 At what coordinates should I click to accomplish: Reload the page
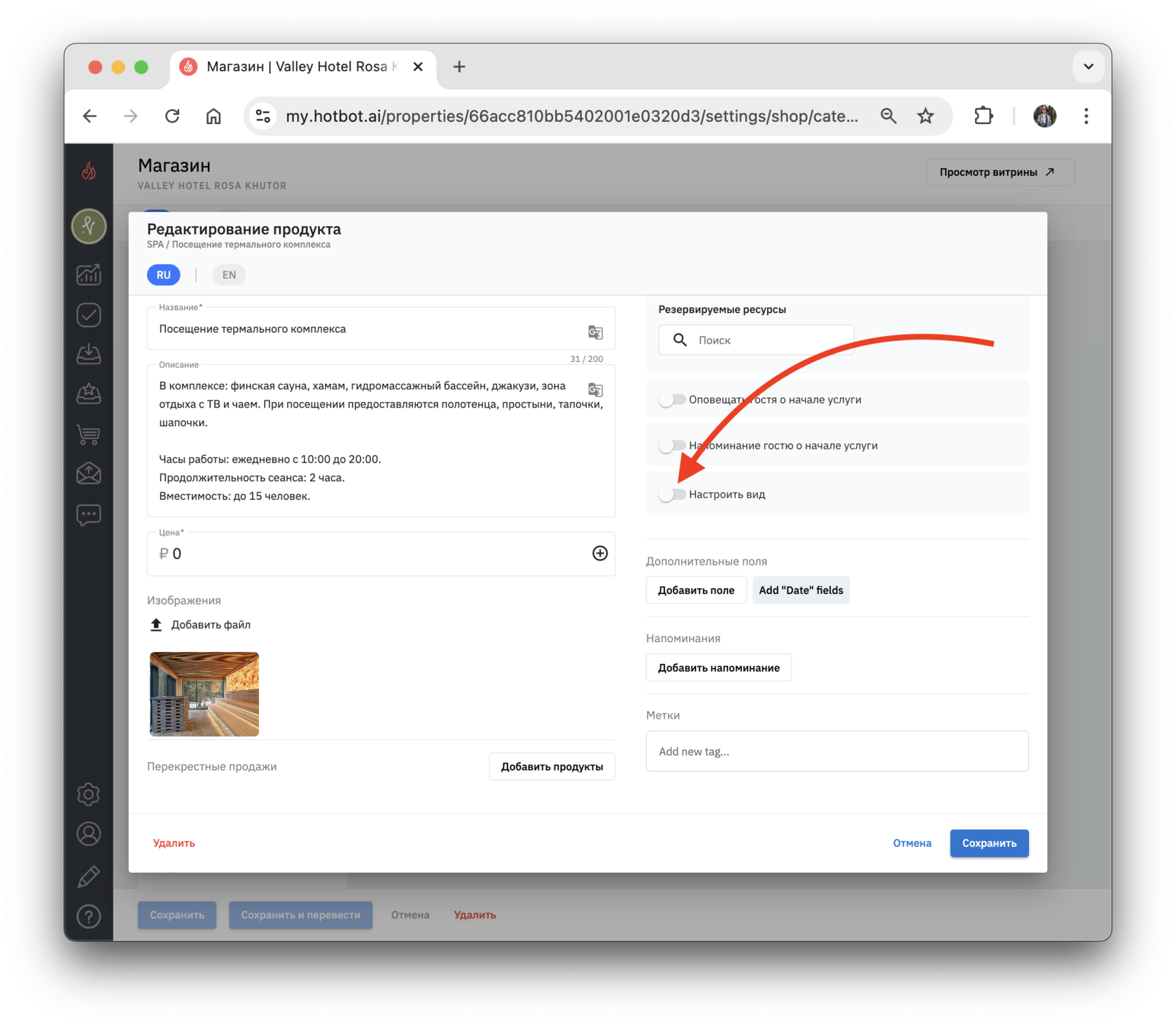coord(172,116)
